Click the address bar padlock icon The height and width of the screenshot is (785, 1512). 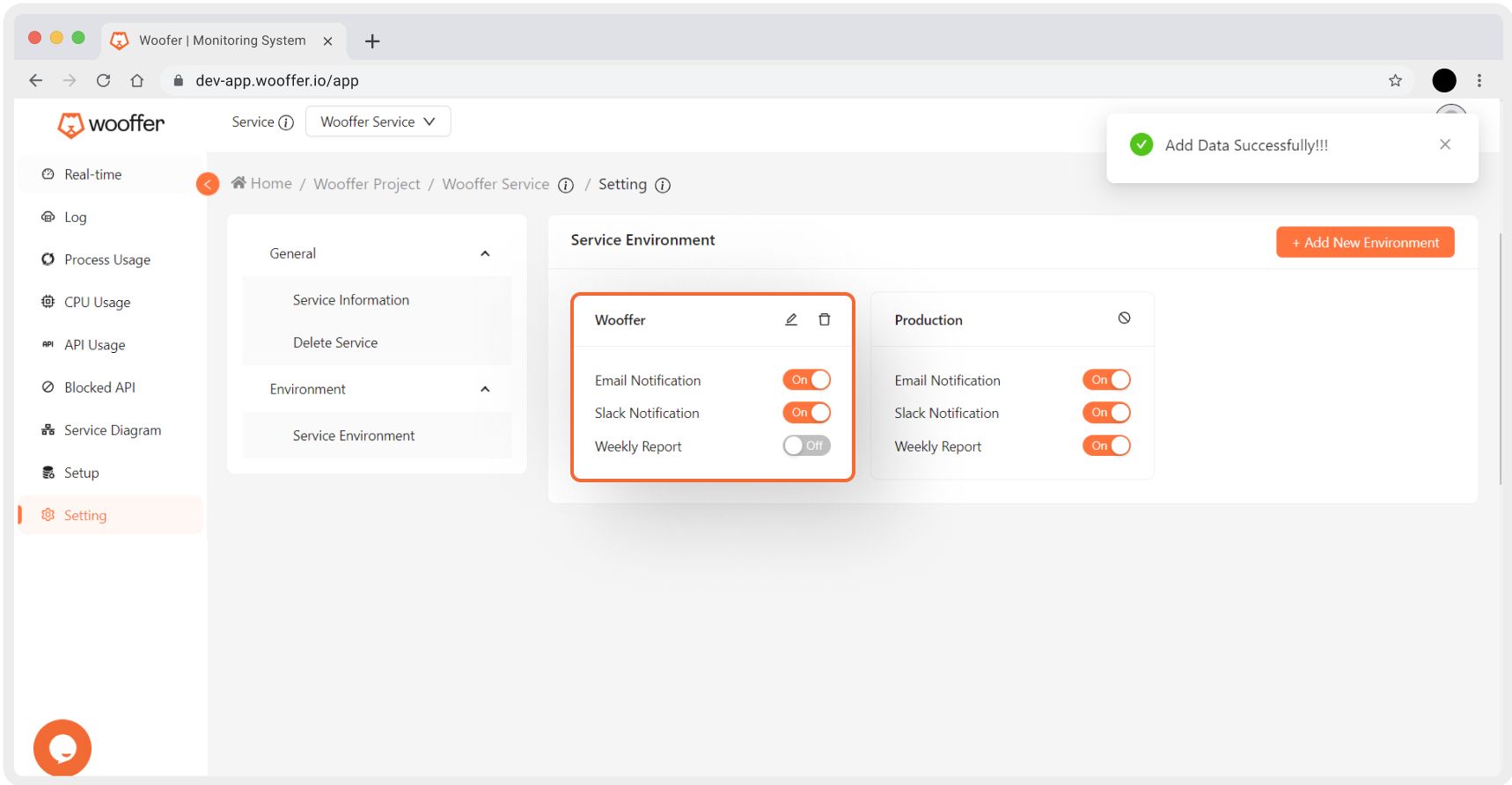[x=179, y=80]
